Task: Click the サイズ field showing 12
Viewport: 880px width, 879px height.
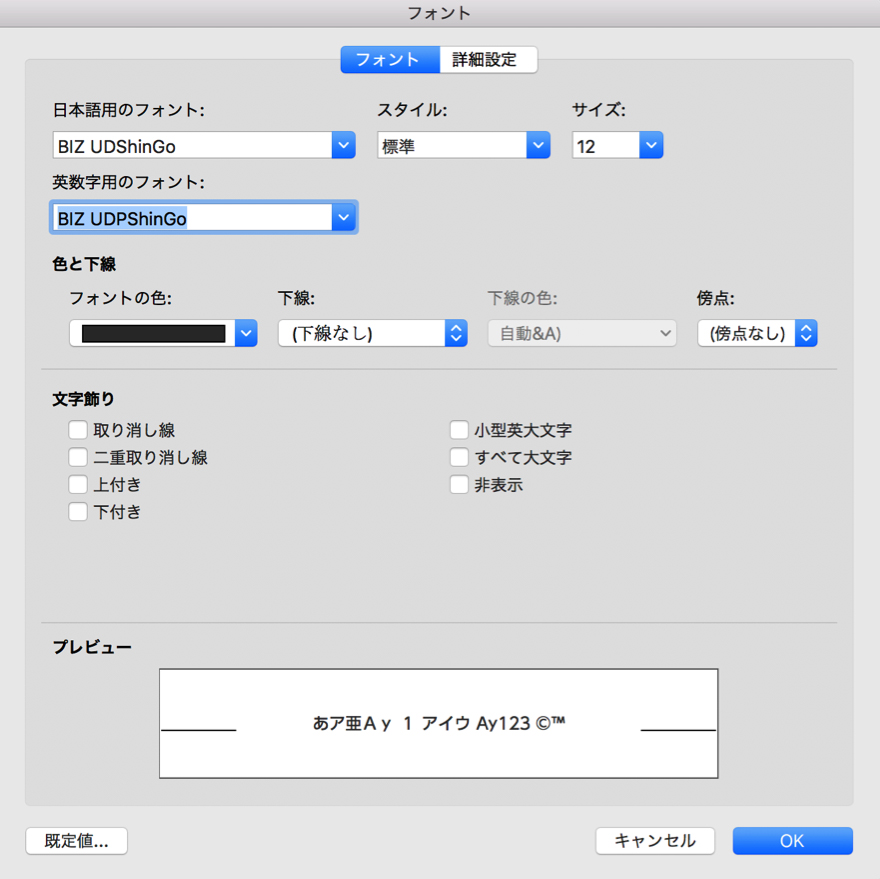Action: pyautogui.click(x=606, y=145)
